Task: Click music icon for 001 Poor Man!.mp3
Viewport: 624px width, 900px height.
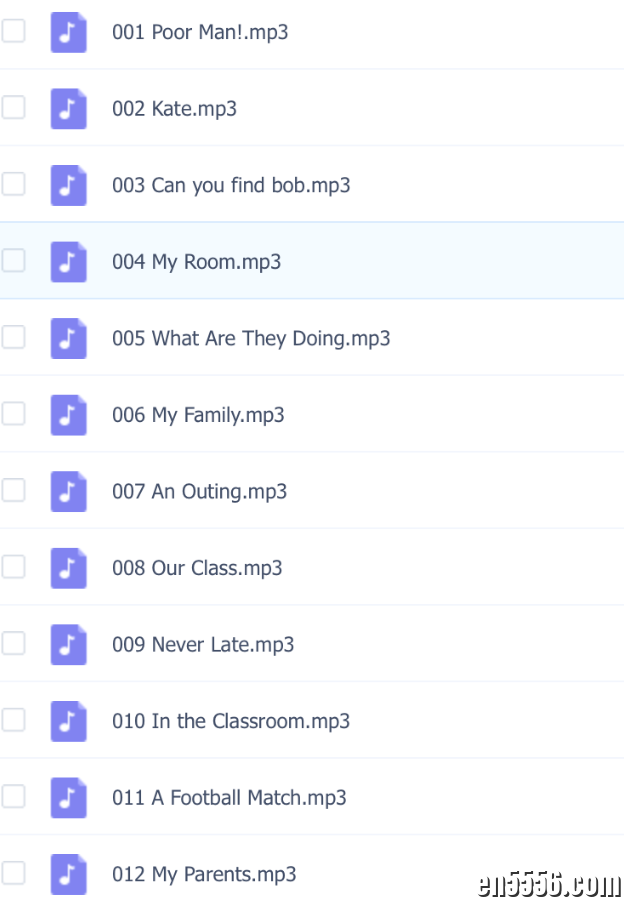Action: coord(68,32)
